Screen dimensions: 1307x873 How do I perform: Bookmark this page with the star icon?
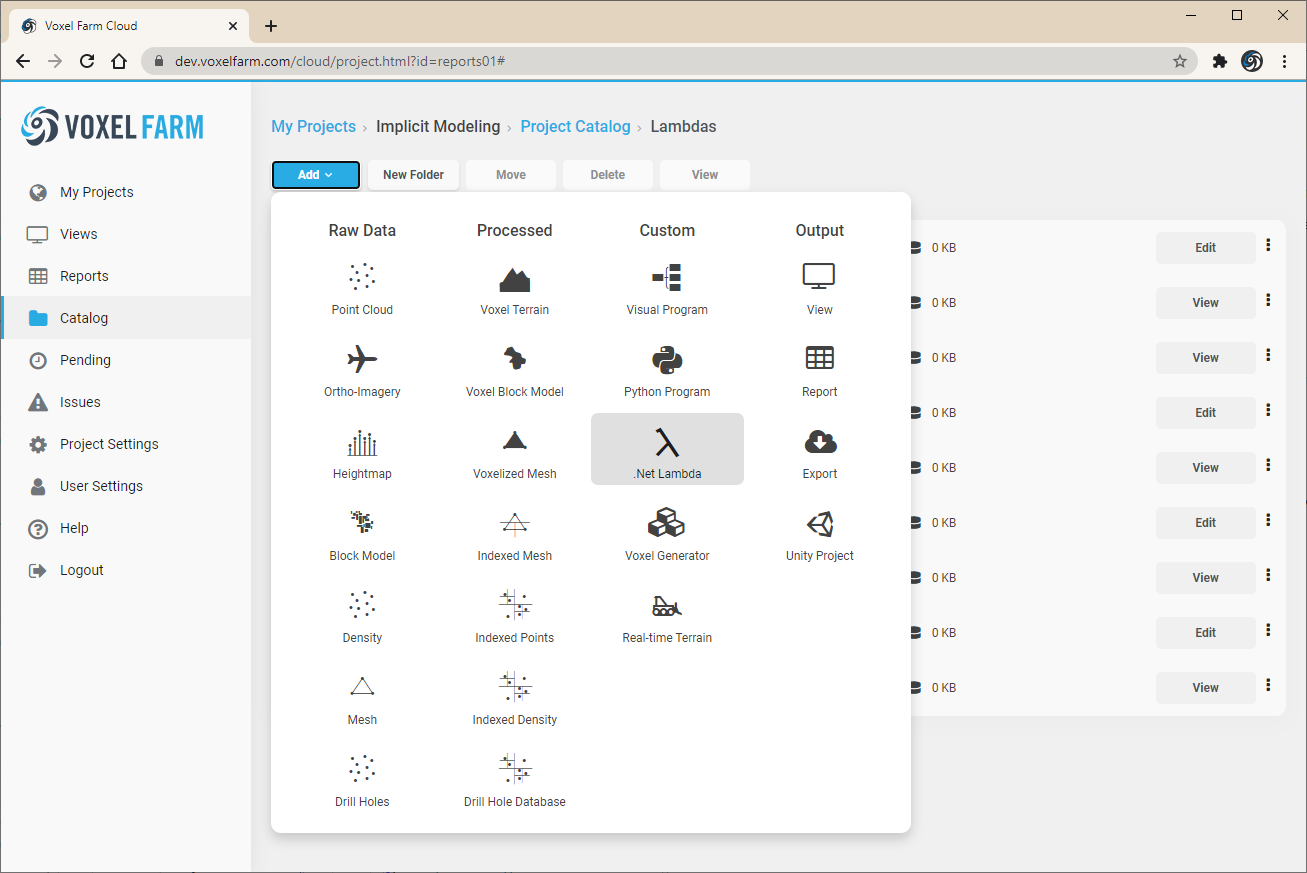[1180, 61]
